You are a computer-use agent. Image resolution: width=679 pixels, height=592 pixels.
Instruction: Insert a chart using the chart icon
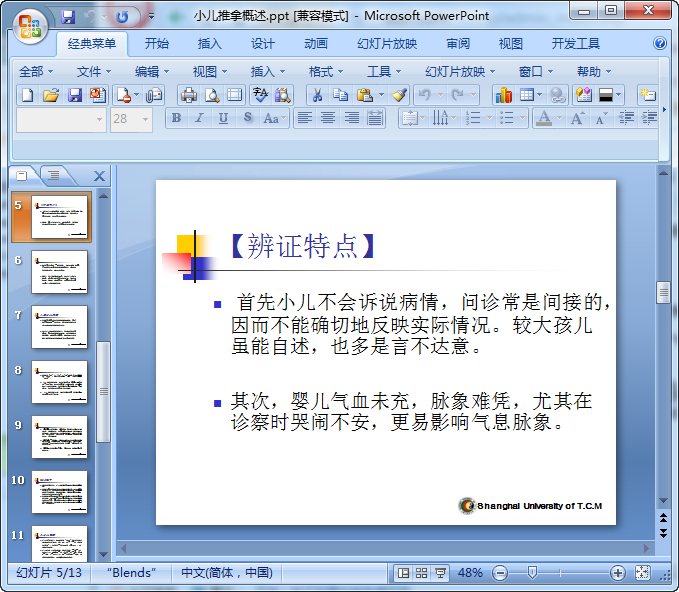(503, 95)
